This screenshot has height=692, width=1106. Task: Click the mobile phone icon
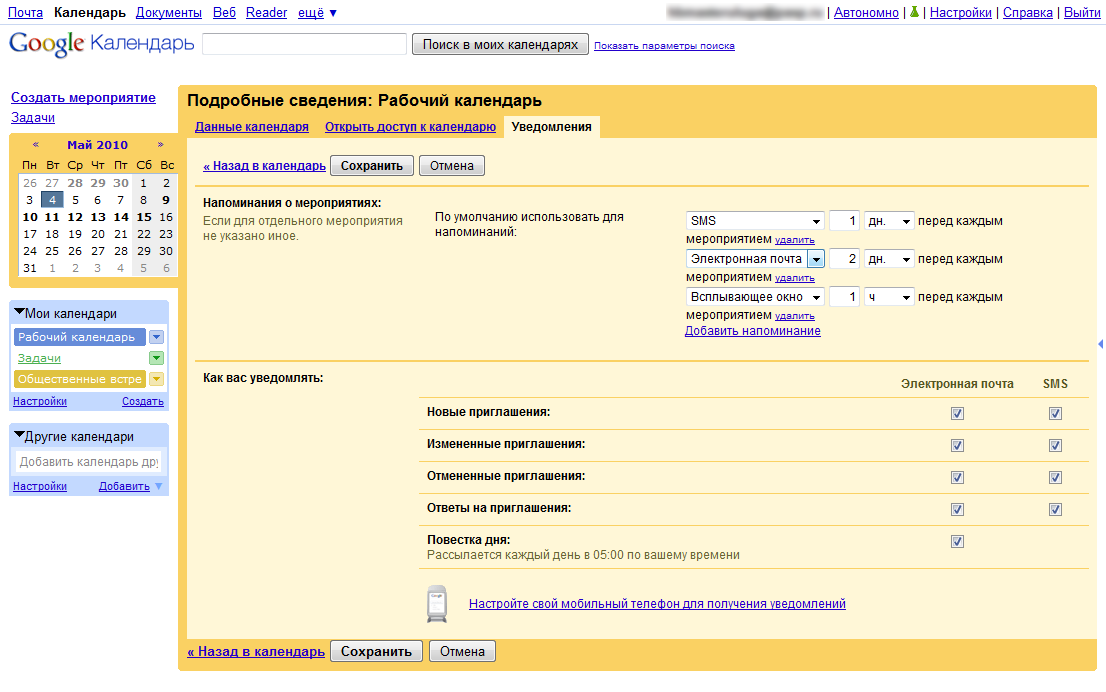[x=436, y=604]
